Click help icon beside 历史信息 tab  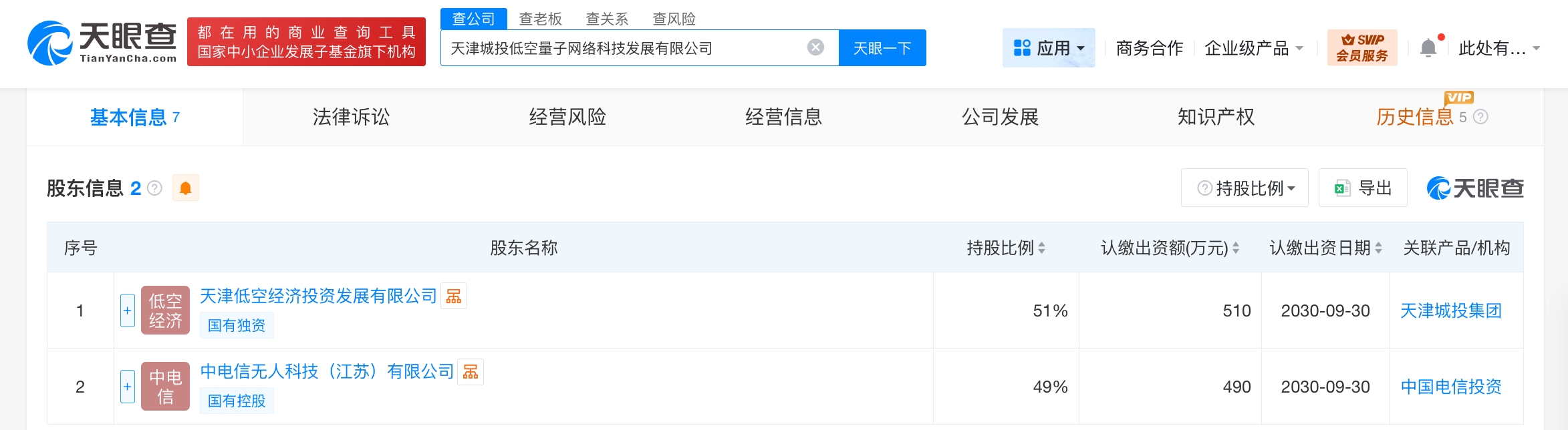click(1480, 118)
